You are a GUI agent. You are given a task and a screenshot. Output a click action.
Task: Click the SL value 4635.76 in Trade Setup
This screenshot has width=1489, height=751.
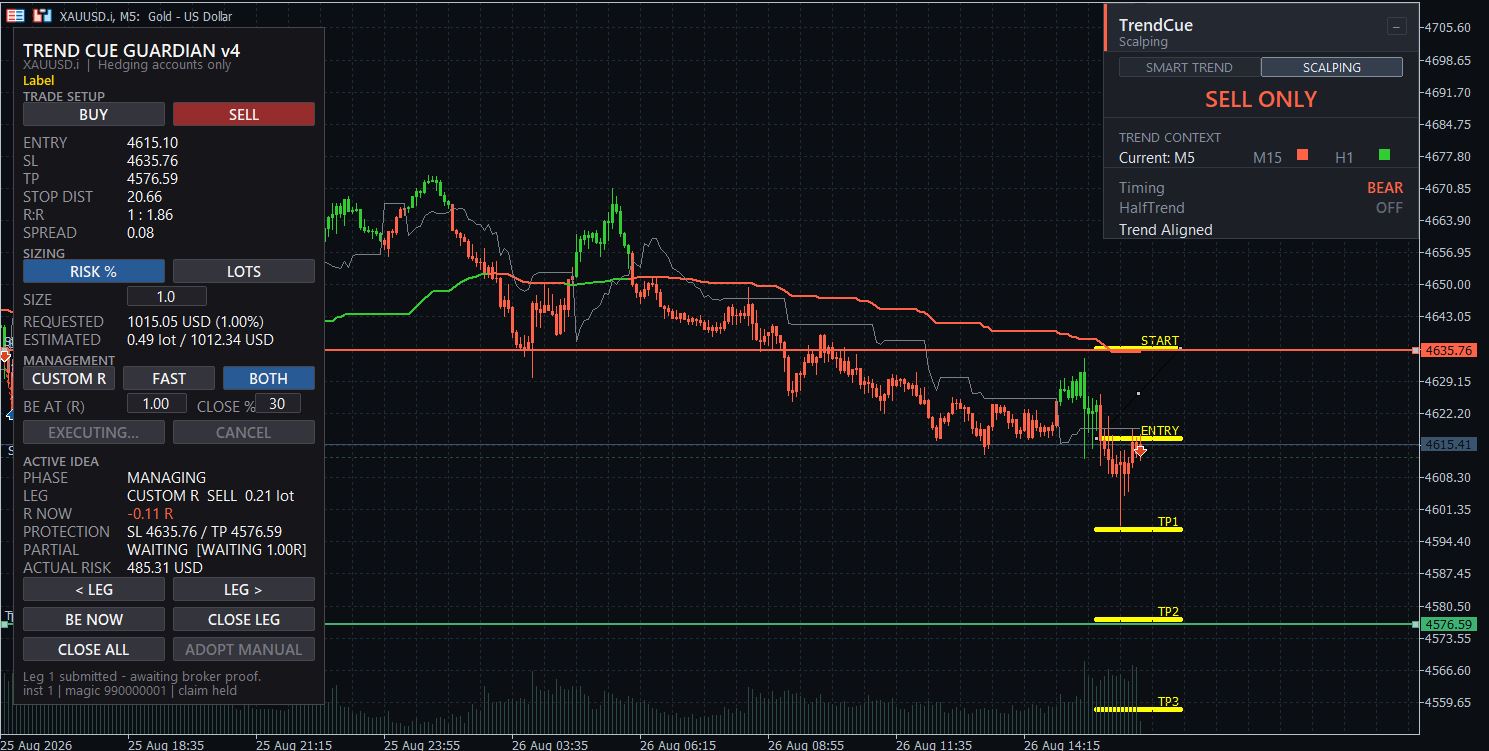pos(153,161)
